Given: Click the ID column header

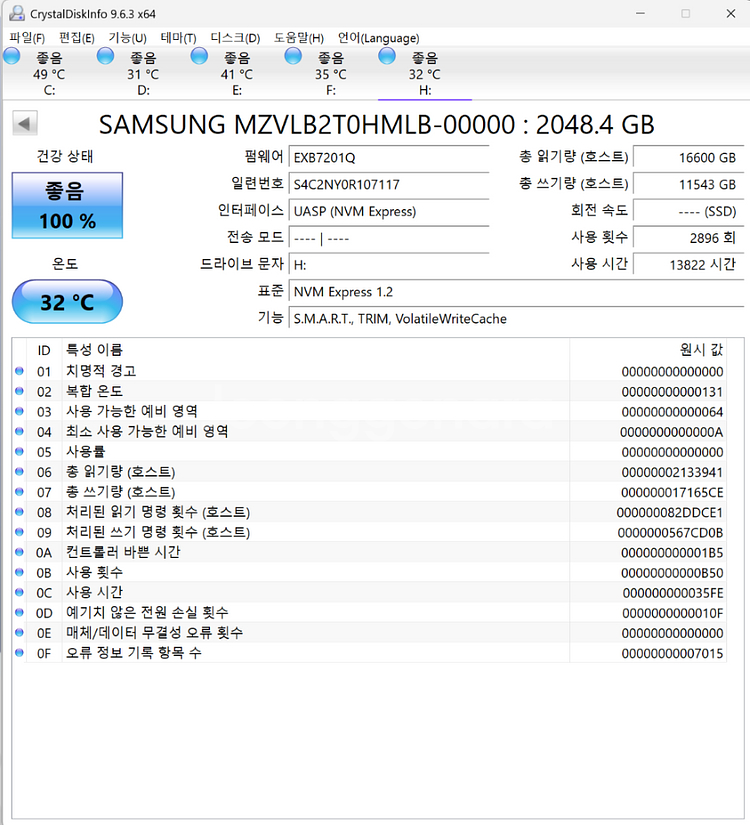Looking at the screenshot, I should point(44,350).
